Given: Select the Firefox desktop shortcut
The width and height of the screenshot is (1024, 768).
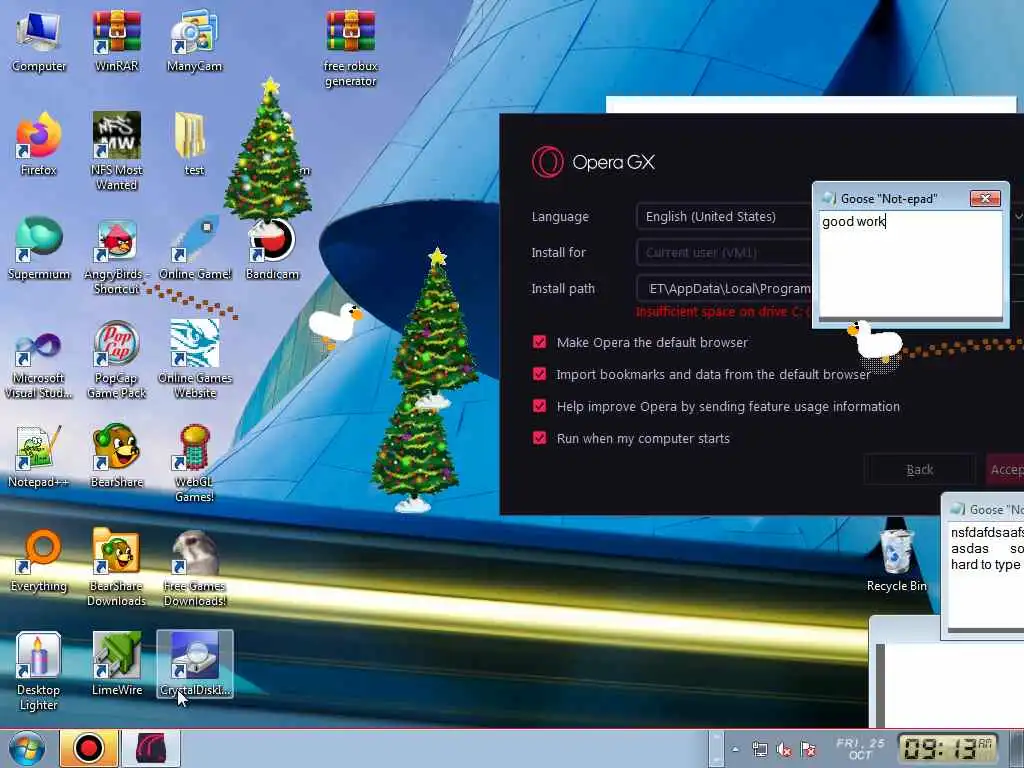Looking at the screenshot, I should [39, 145].
